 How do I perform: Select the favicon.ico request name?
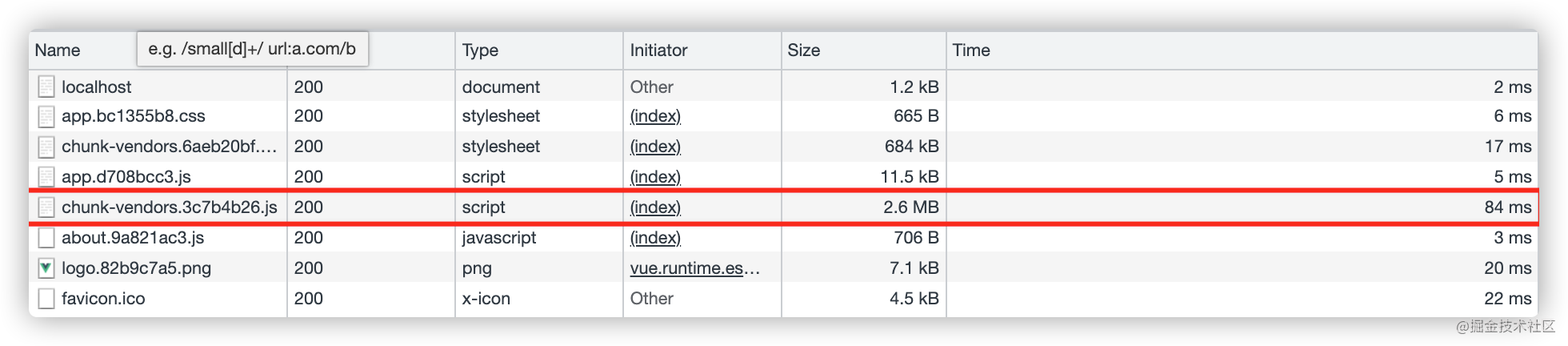[103, 299]
